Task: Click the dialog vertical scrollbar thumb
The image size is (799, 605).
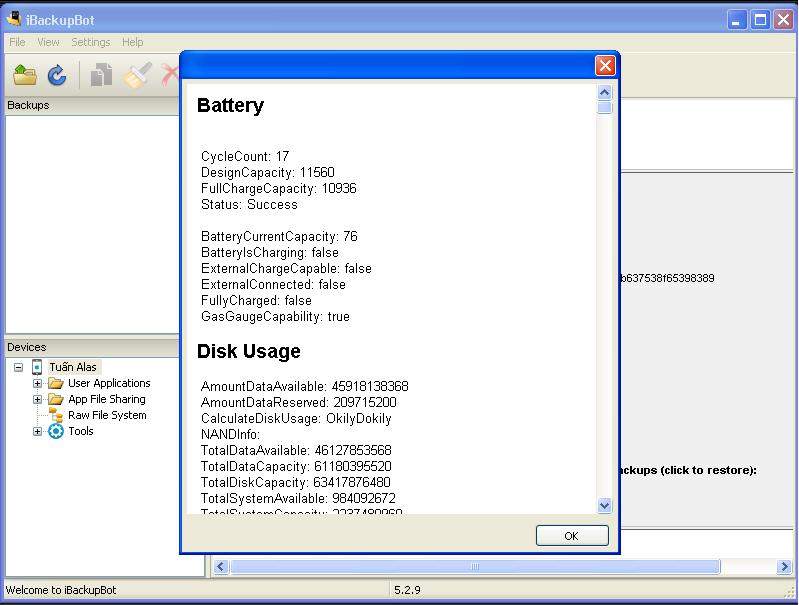Action: pos(604,108)
